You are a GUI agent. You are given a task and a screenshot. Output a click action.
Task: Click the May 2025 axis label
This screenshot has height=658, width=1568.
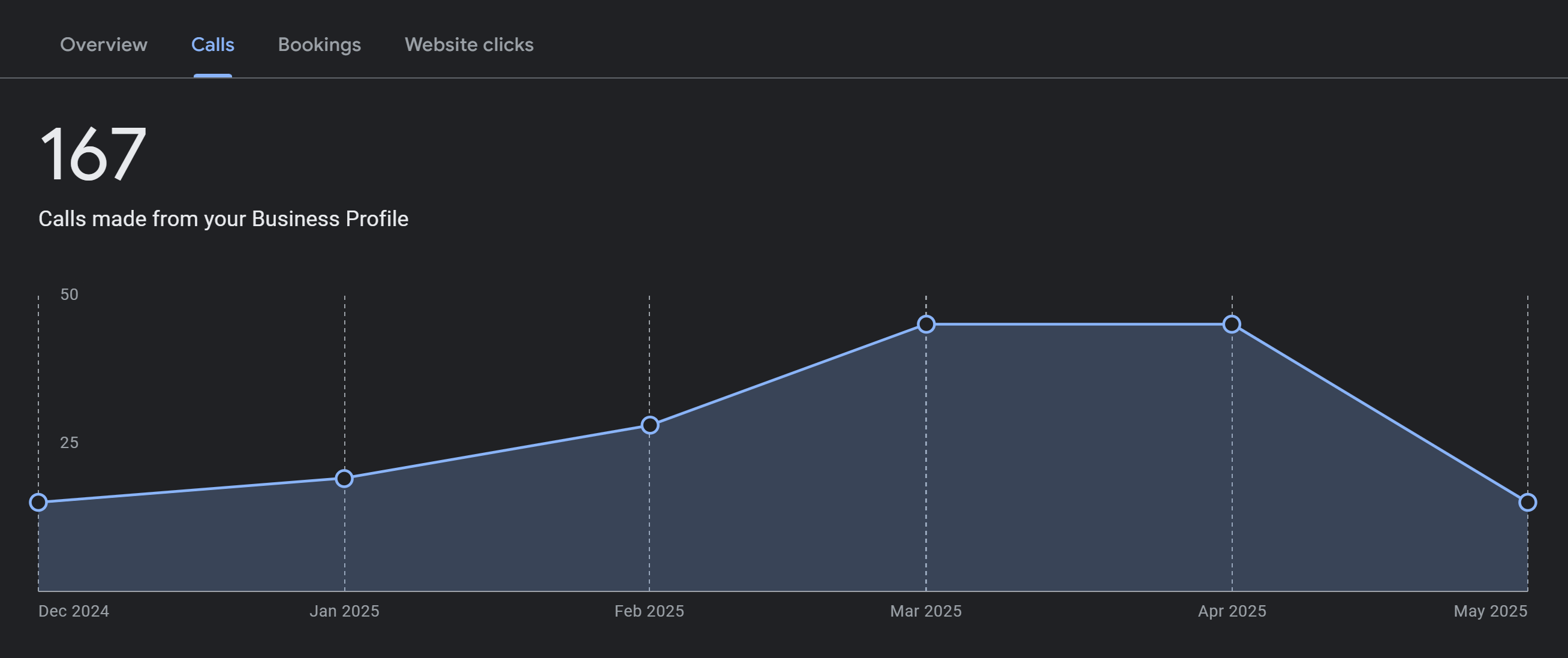pos(1491,611)
